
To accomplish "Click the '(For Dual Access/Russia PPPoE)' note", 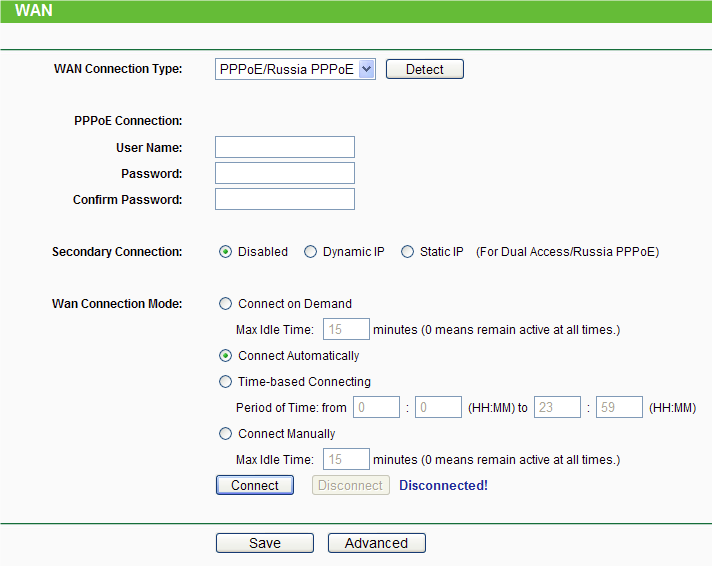I will 568,252.
